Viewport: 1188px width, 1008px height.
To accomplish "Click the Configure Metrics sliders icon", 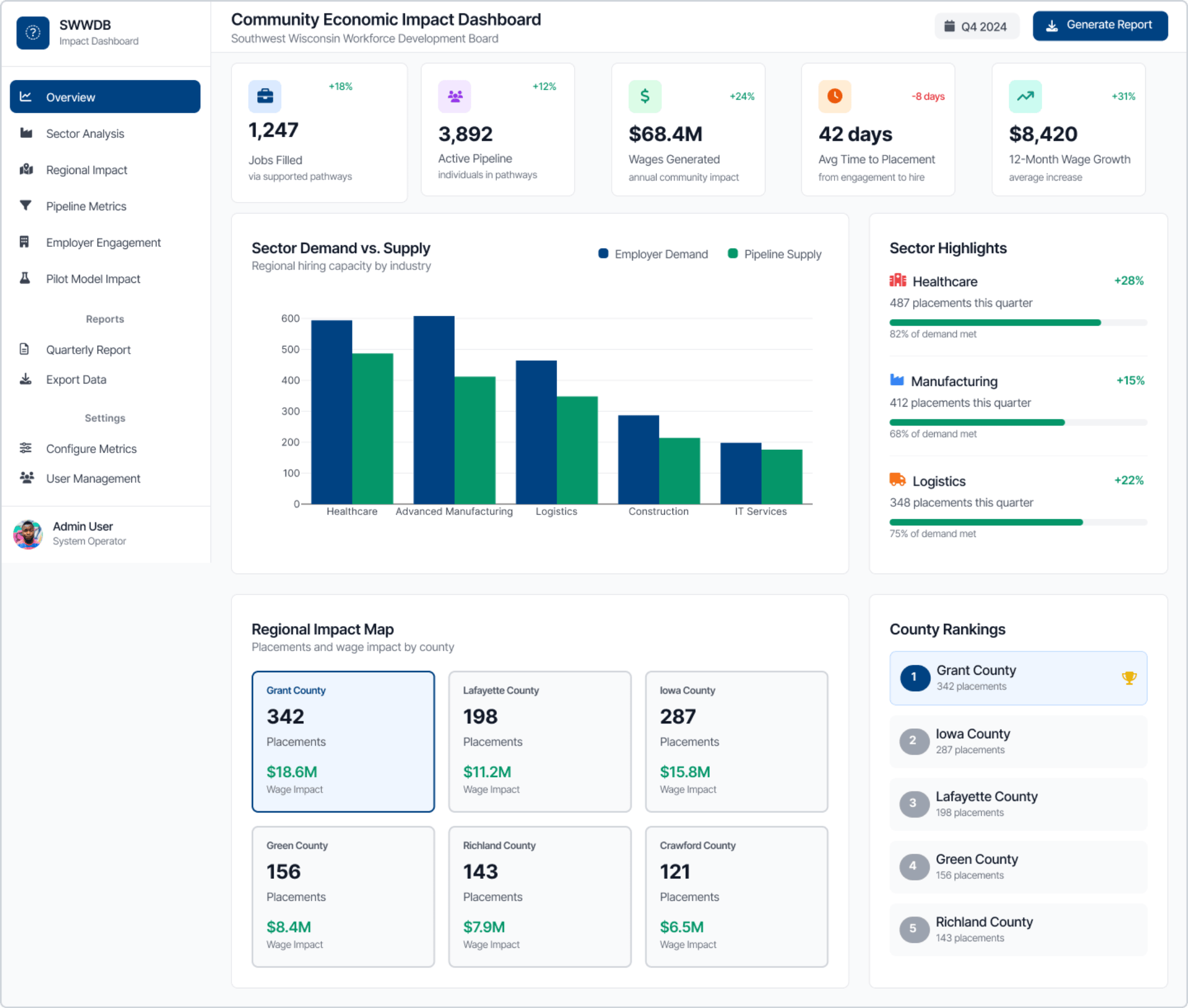I will 26,448.
